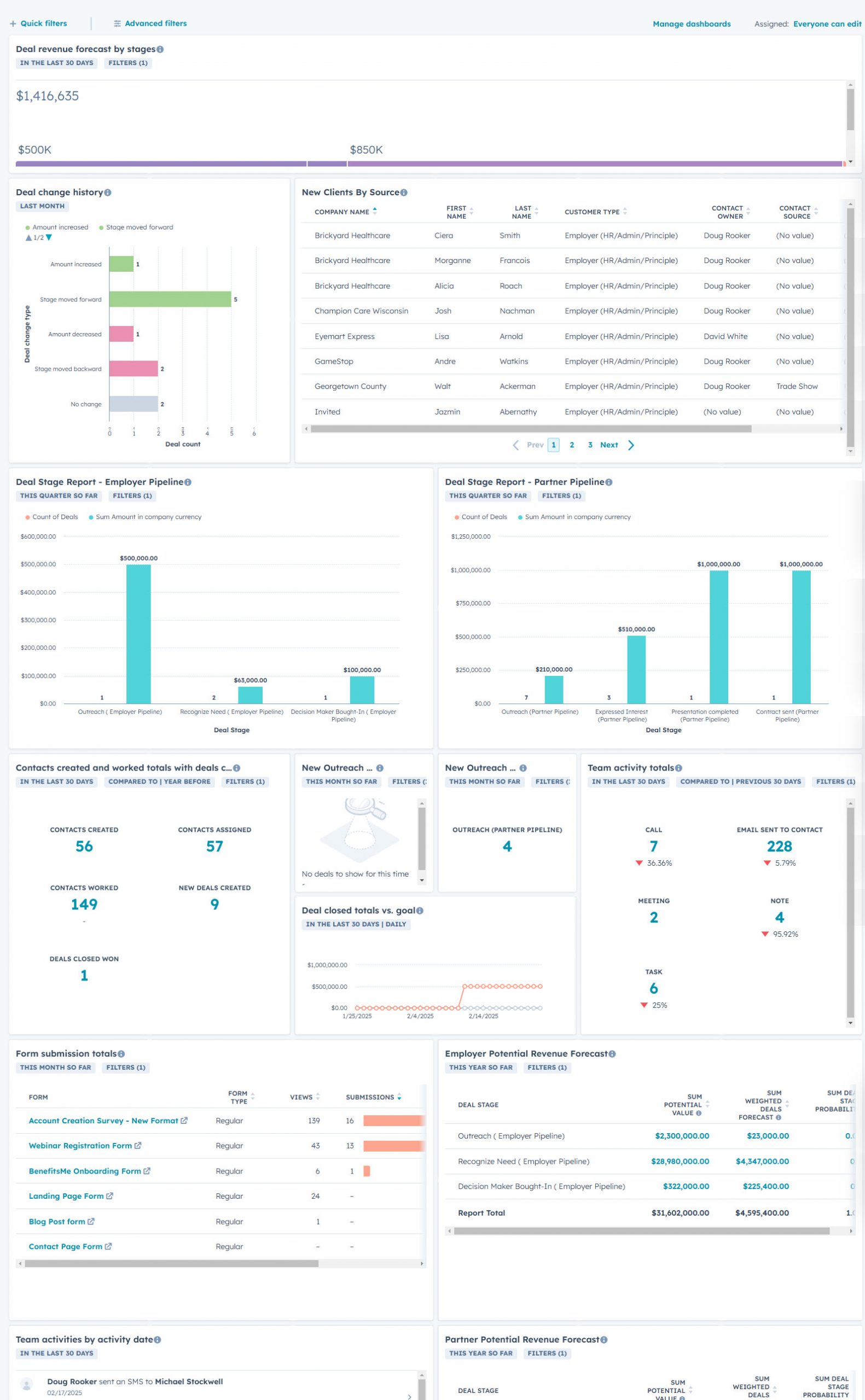Open Manage dashboards link
Viewport: 865px width, 1400px height.
(x=691, y=24)
